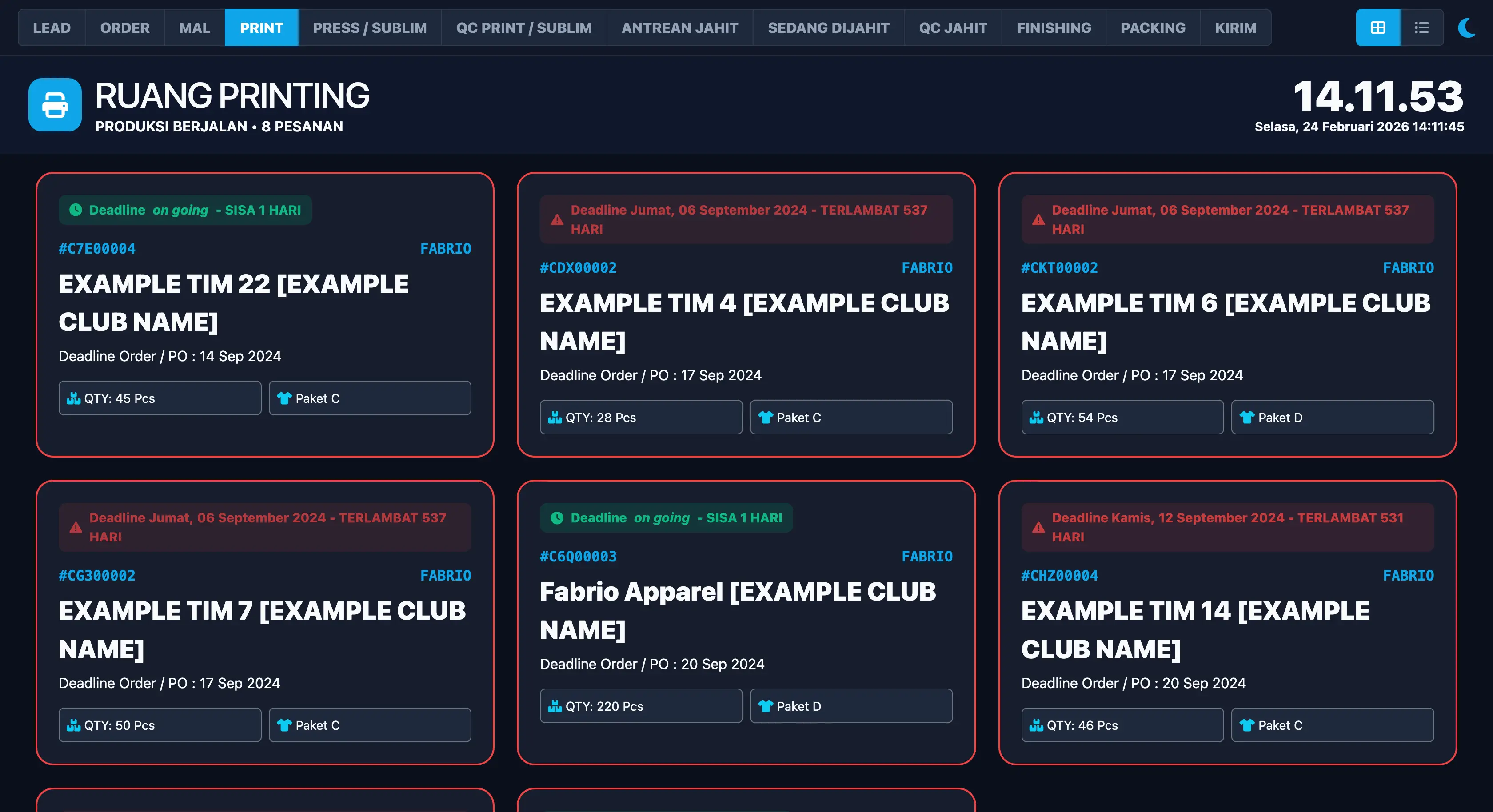Select the PACKING stage tab
The image size is (1493, 812).
[x=1153, y=27]
